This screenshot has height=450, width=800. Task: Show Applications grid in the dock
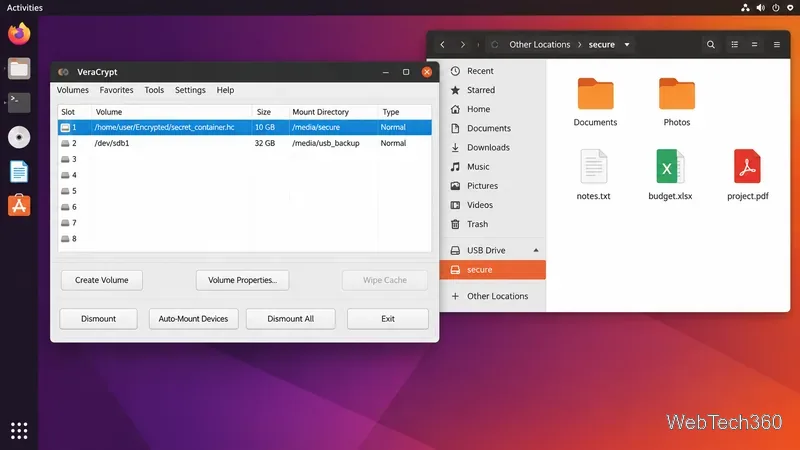pyautogui.click(x=19, y=431)
